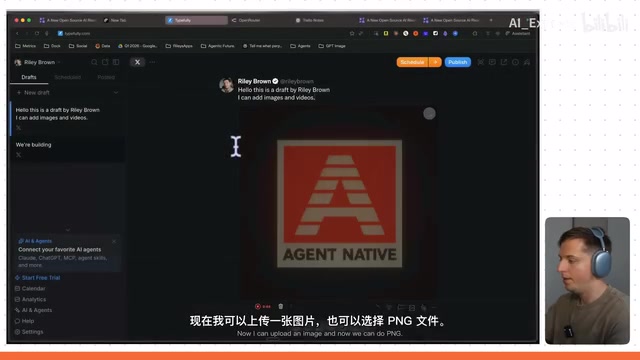Image resolution: width=640 pixels, height=360 pixels.
Task: Click Riley Brown's avatar in the draft
Action: click(x=227, y=85)
